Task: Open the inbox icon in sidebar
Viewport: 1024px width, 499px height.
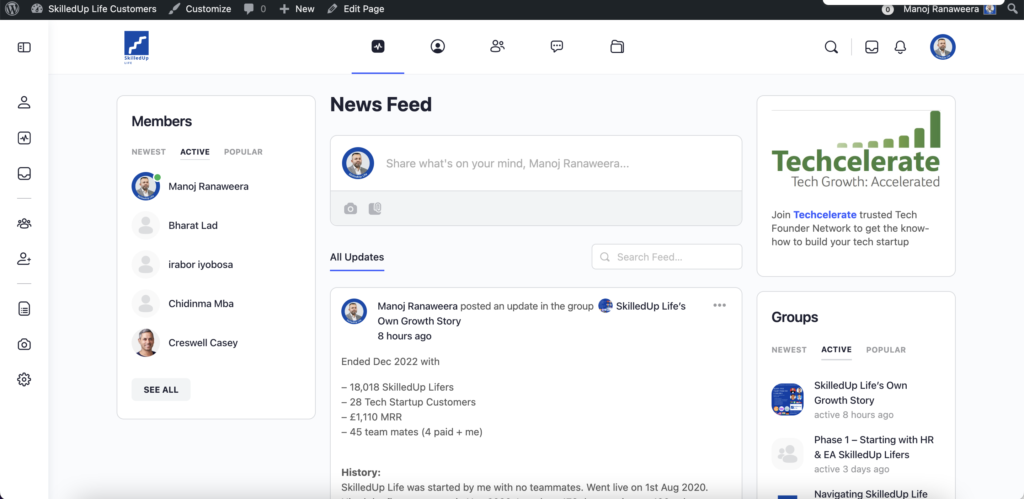Action: click(24, 174)
